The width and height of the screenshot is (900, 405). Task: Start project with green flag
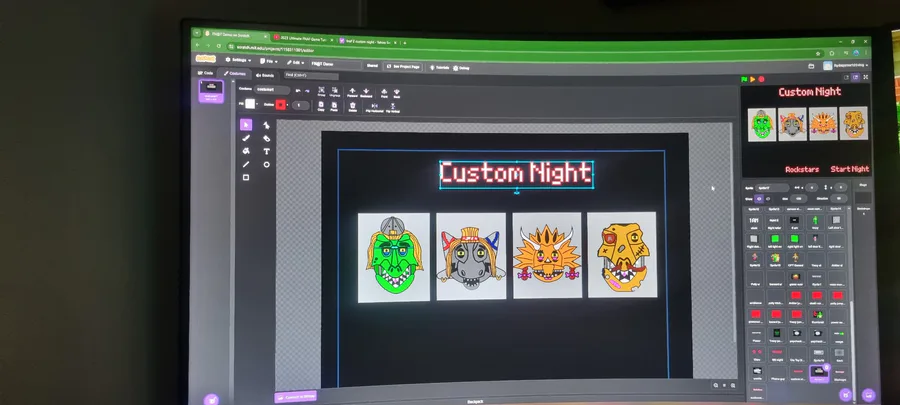pyautogui.click(x=744, y=79)
